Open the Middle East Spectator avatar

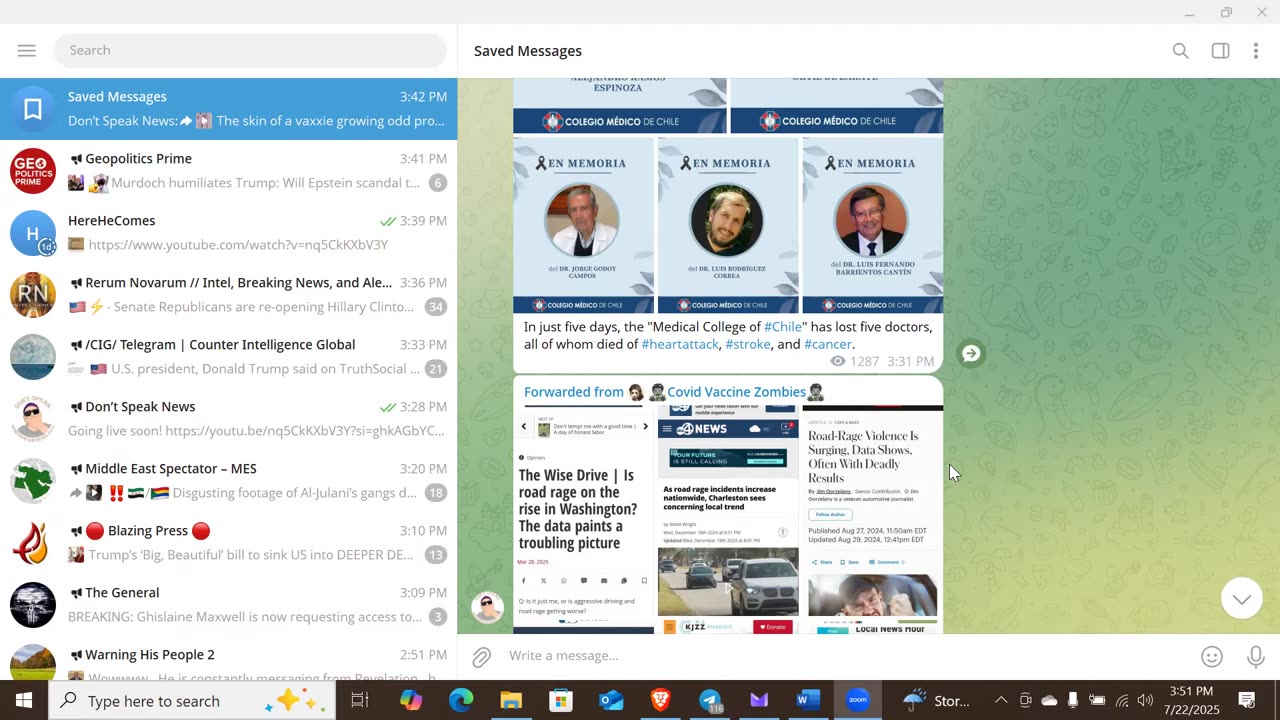coord(33,481)
